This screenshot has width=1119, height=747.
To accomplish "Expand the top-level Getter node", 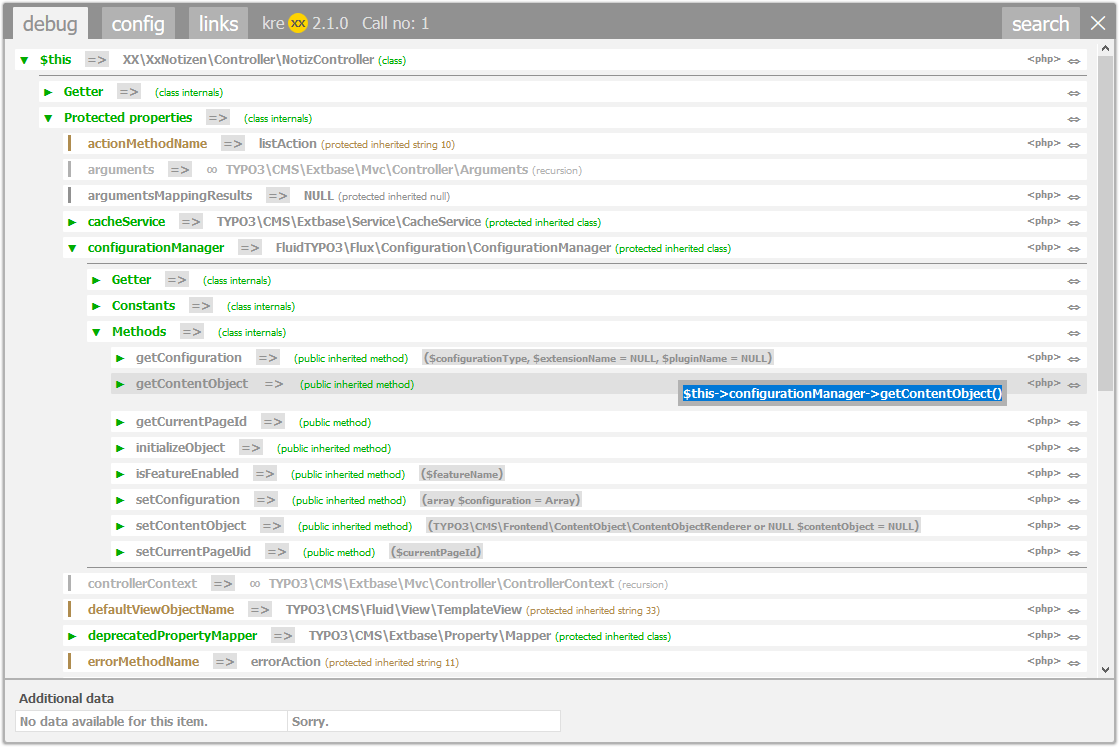I will [49, 92].
